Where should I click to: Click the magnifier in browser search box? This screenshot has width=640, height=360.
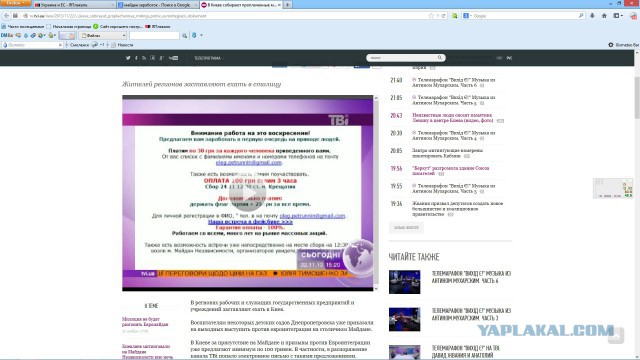tap(581, 16)
